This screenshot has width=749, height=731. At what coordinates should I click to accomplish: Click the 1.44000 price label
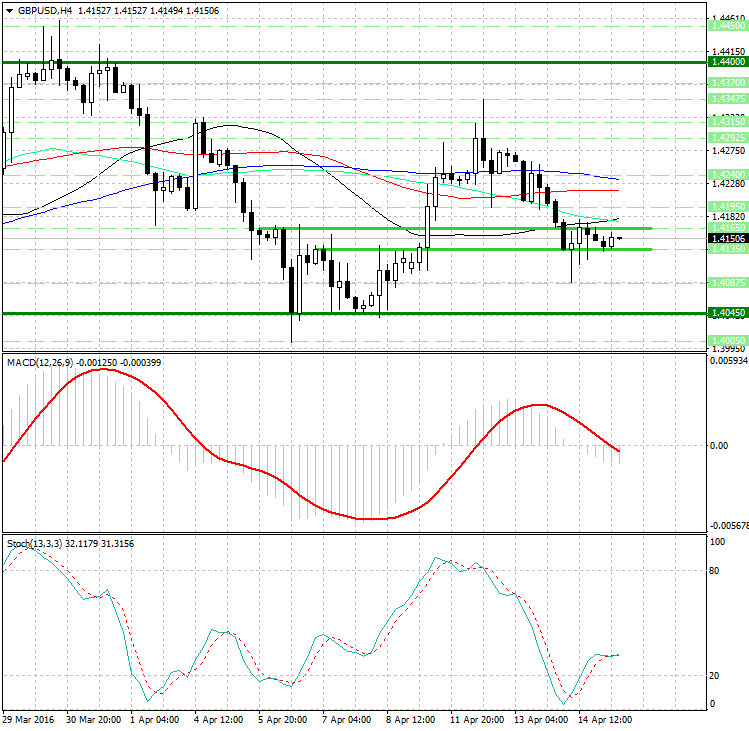tap(725, 62)
